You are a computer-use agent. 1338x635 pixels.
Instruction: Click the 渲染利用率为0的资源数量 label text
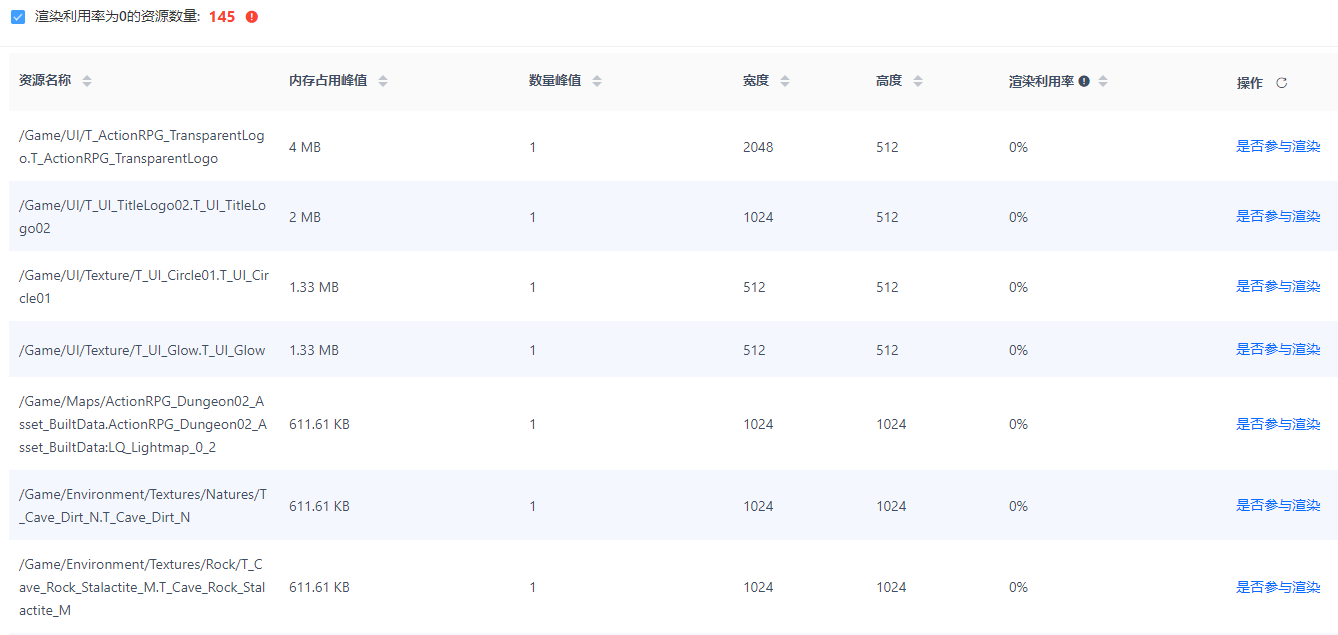pyautogui.click(x=118, y=17)
